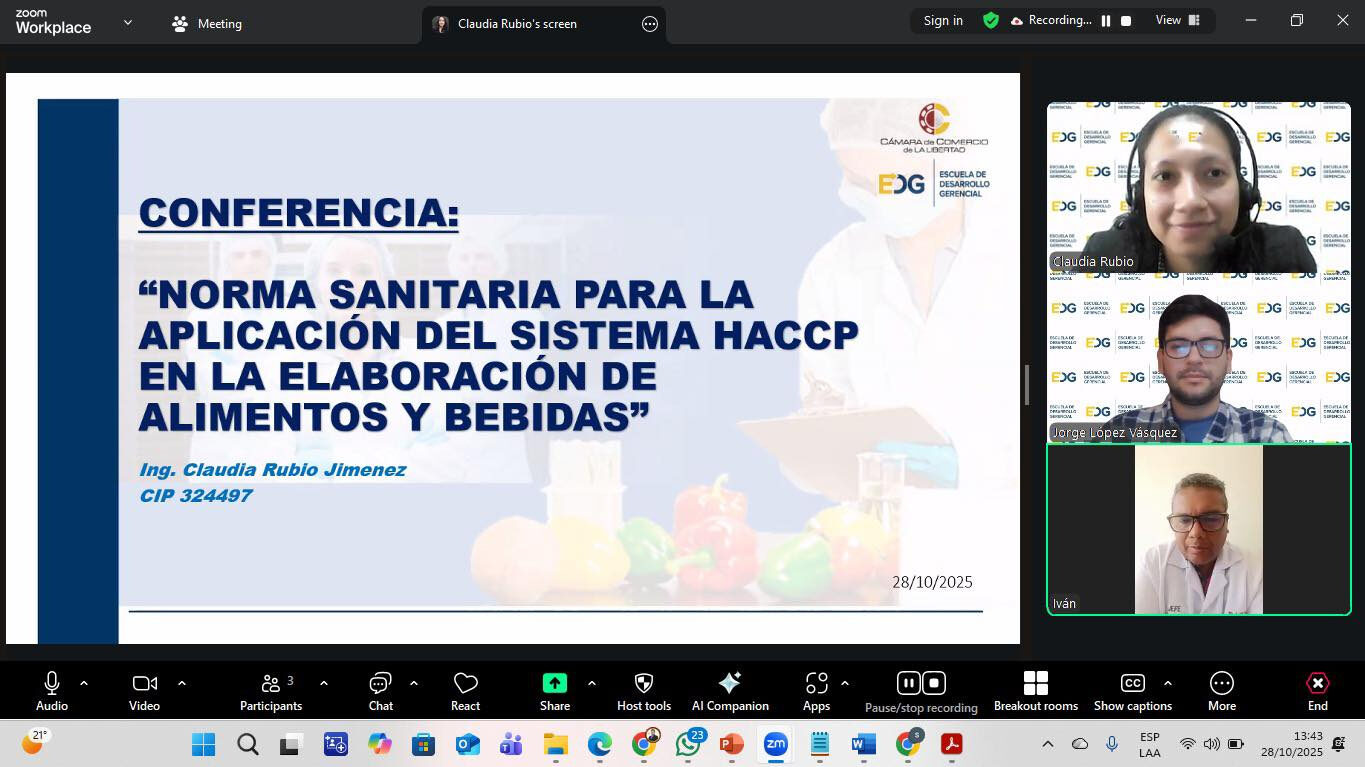1365x767 pixels.
Task: Open Microsoft Edge from the taskbar
Action: point(599,744)
